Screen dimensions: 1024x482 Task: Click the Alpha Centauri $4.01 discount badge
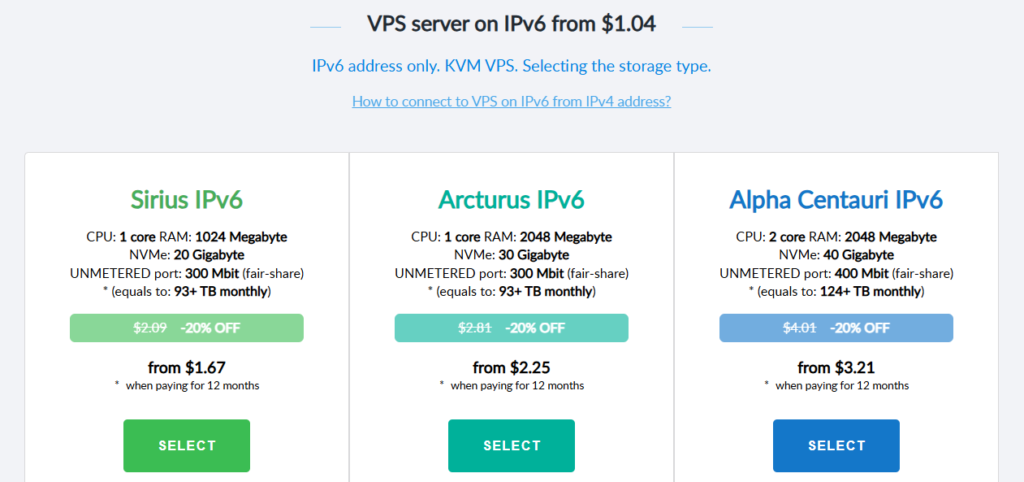pos(836,328)
